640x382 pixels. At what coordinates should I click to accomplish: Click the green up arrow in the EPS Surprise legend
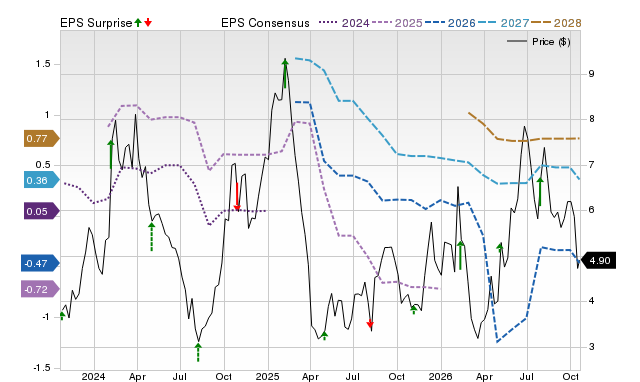pos(138,22)
